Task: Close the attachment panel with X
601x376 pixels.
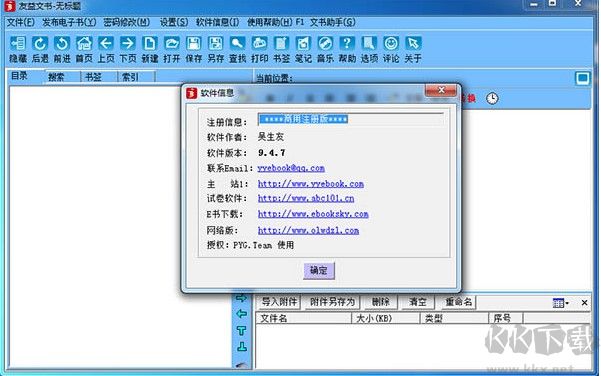Action: [584, 303]
